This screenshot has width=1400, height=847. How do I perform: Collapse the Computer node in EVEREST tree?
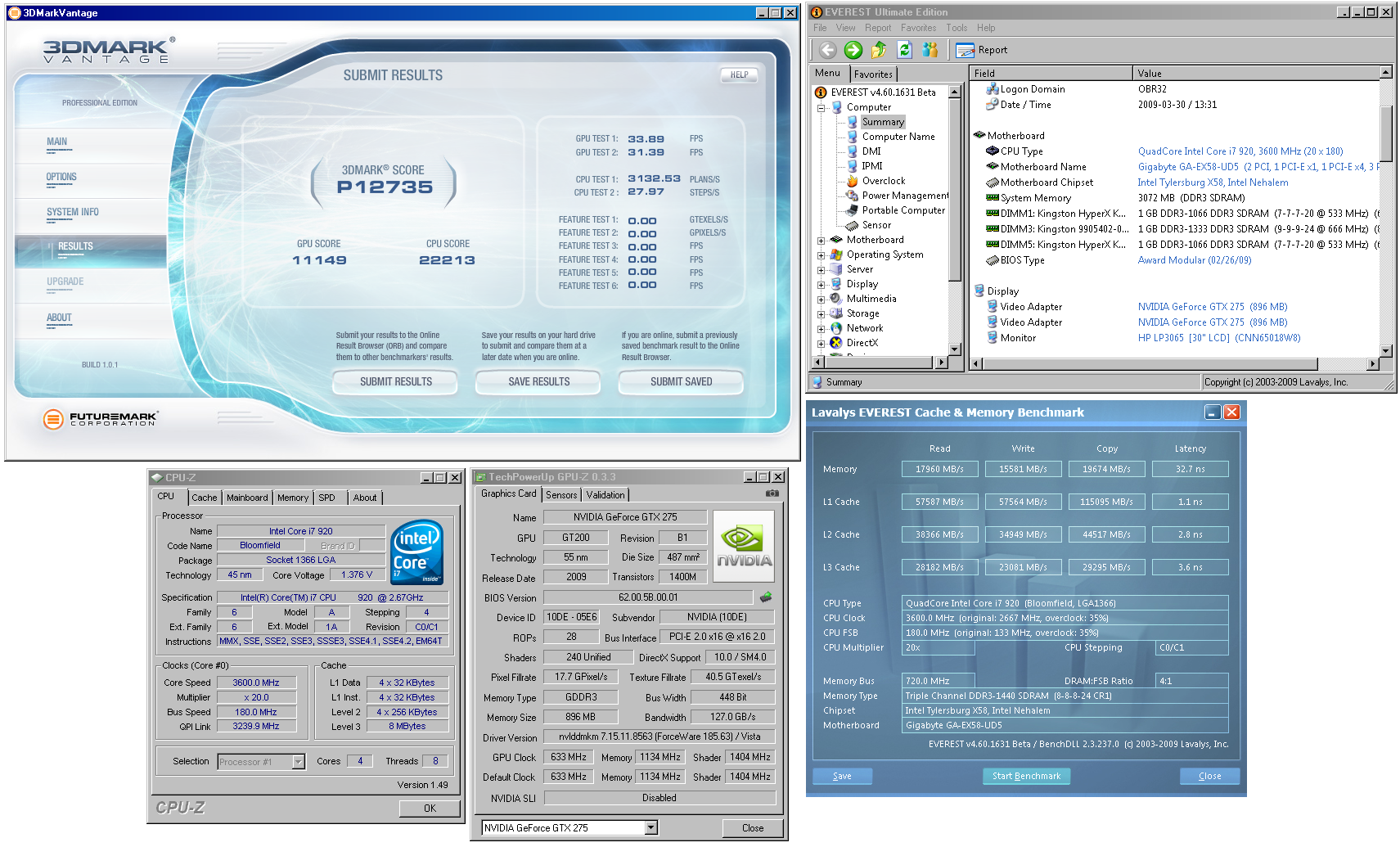[x=821, y=107]
